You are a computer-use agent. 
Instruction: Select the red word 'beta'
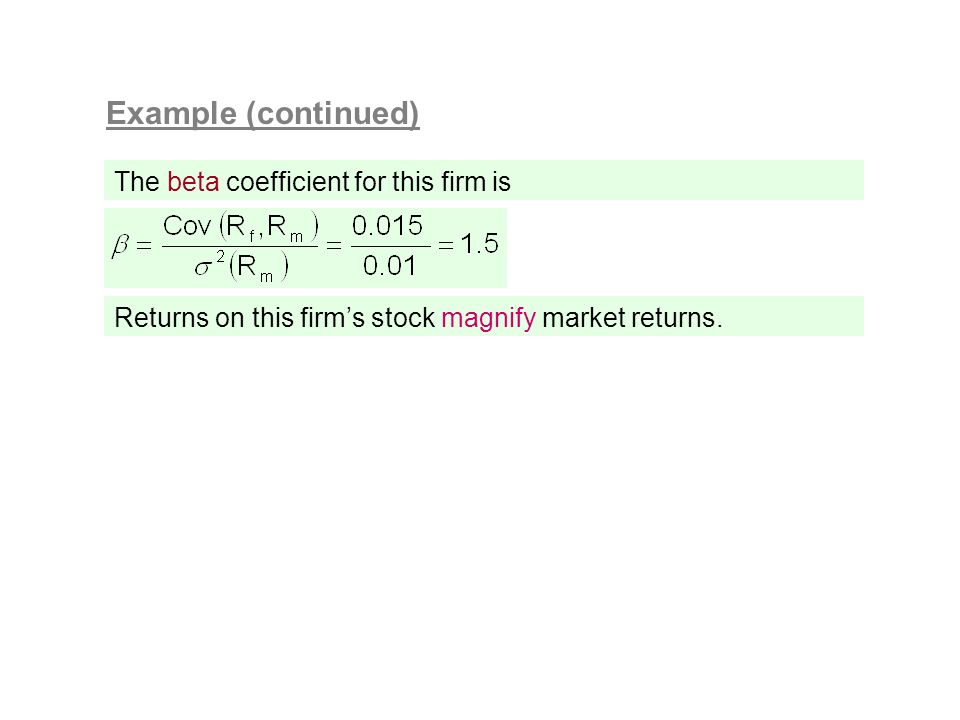pyautogui.click(x=193, y=182)
